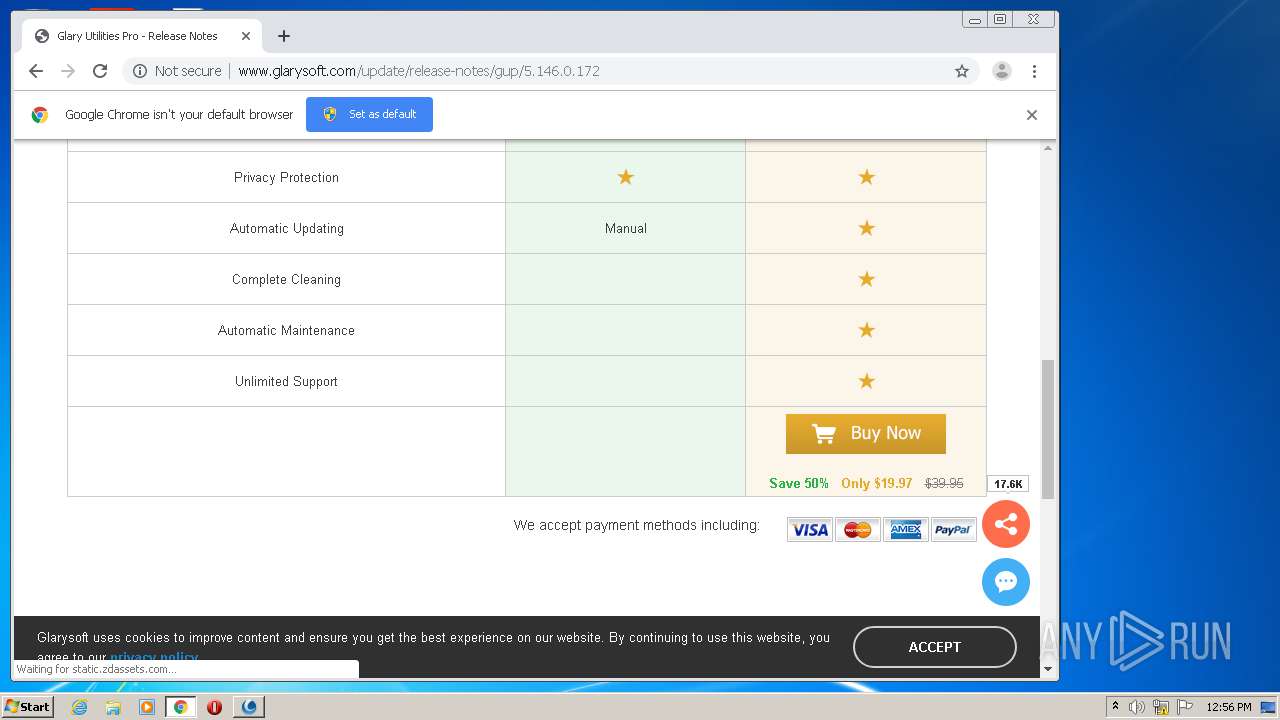The image size is (1280, 720).
Task: Click Unlimited Support star in Pro column
Action: click(867, 381)
